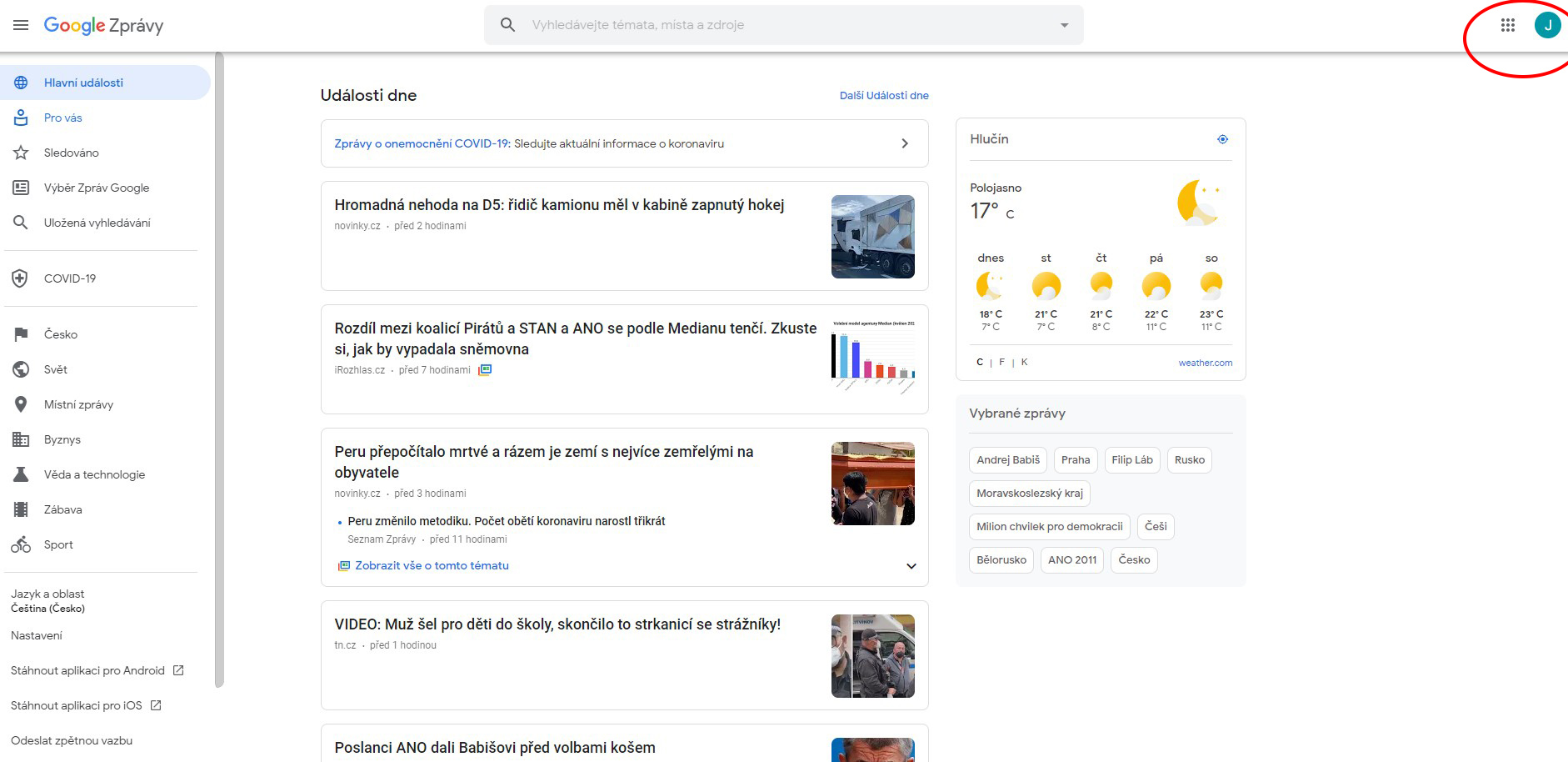Open the Google apps grid
The height and width of the screenshot is (762, 1568).
[x=1508, y=25]
